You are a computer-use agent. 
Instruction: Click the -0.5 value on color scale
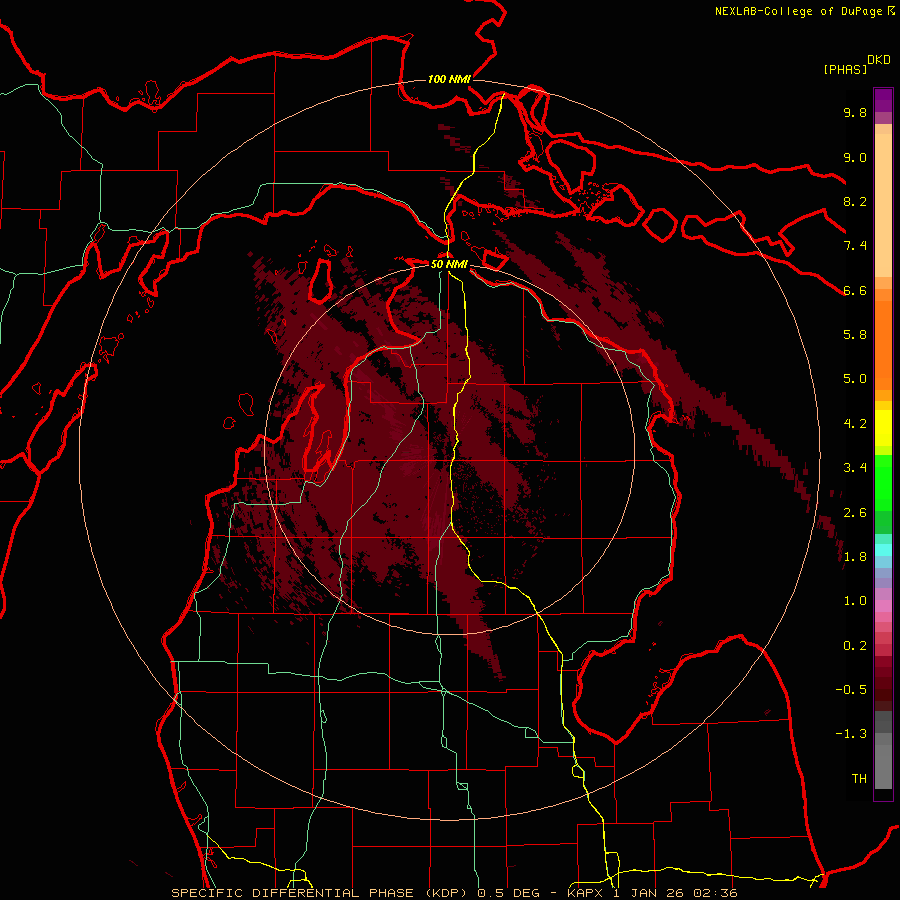tap(851, 690)
